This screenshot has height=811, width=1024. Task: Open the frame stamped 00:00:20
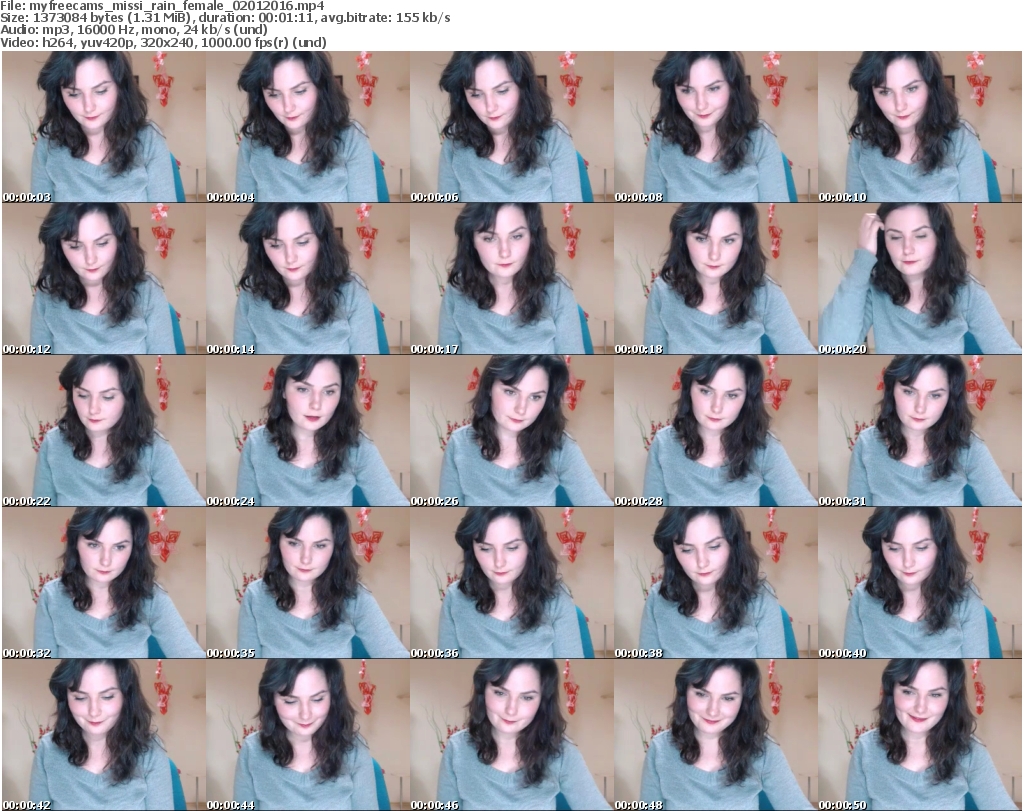tap(919, 279)
